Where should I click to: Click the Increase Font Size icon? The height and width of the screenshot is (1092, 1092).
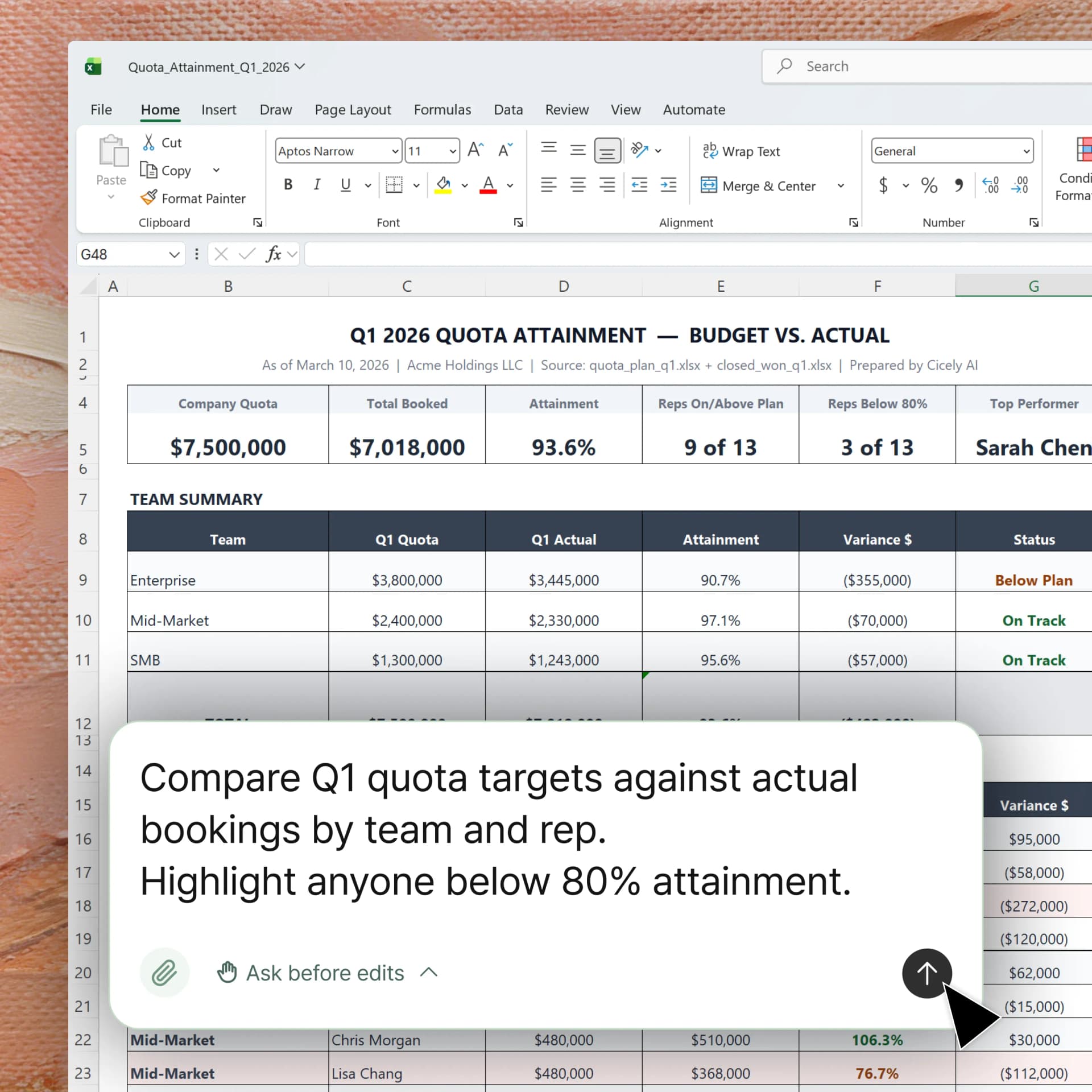475,150
